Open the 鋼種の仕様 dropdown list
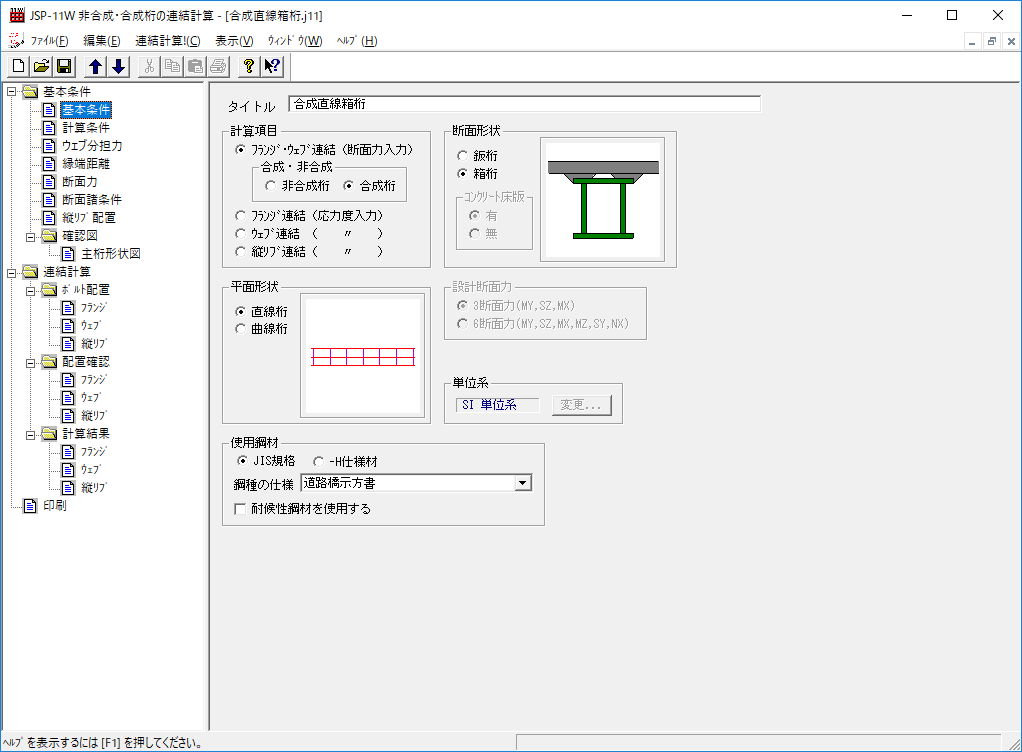Screen dimensions: 1022x752 point(522,484)
